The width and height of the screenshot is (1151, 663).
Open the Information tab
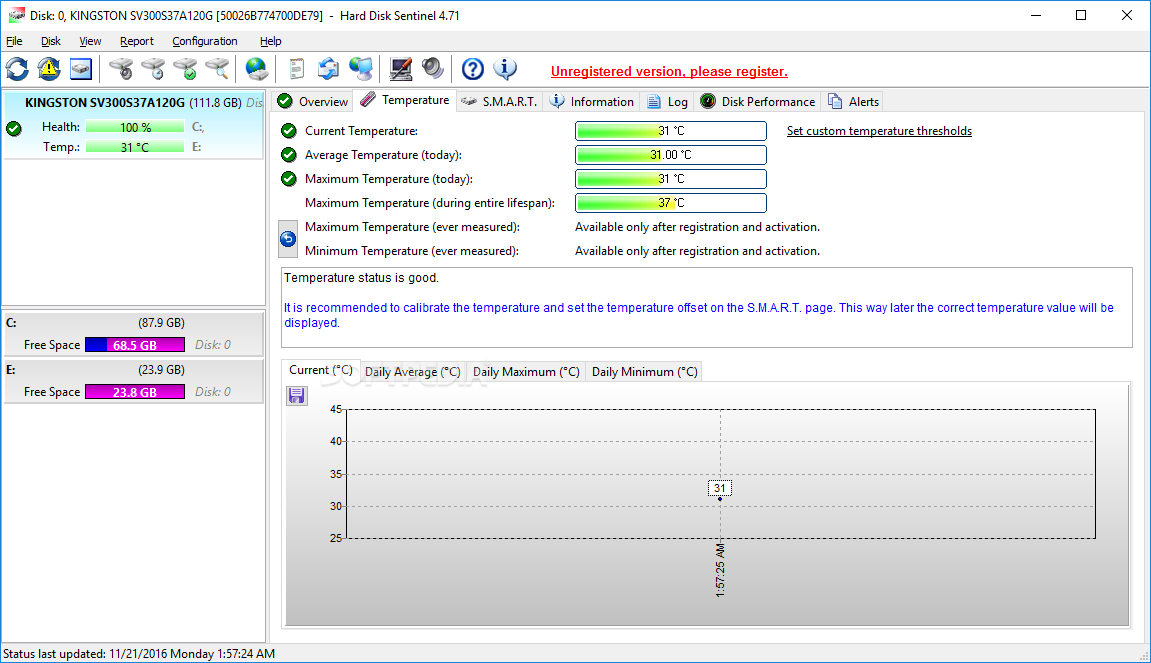pos(592,101)
